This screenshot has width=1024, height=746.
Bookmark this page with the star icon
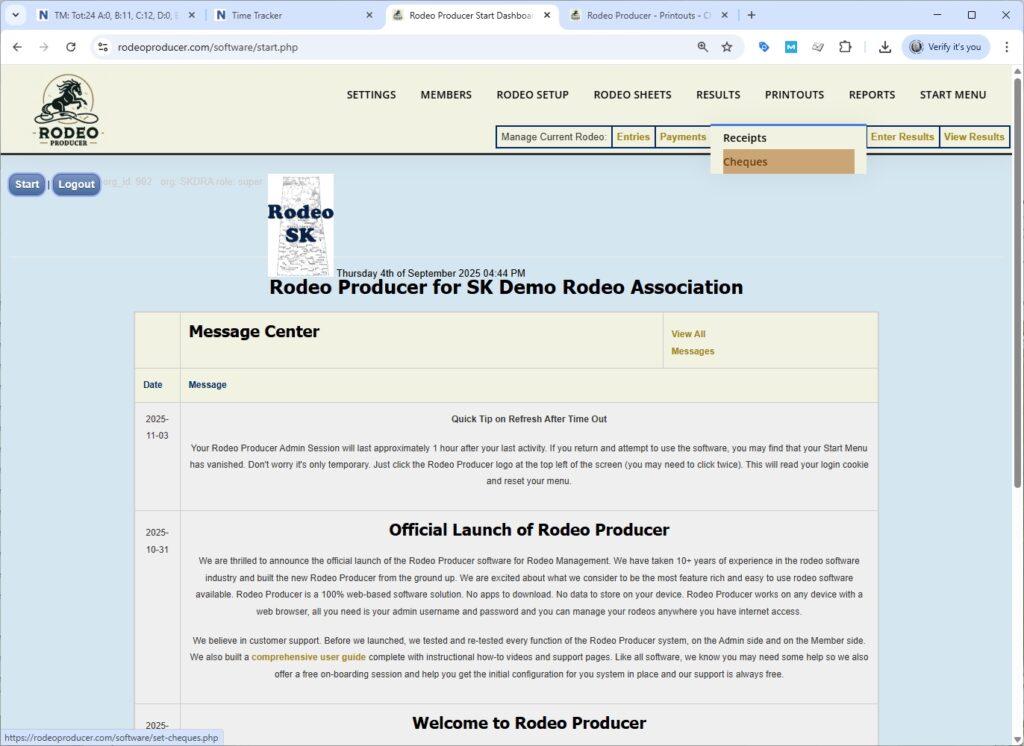click(x=727, y=47)
